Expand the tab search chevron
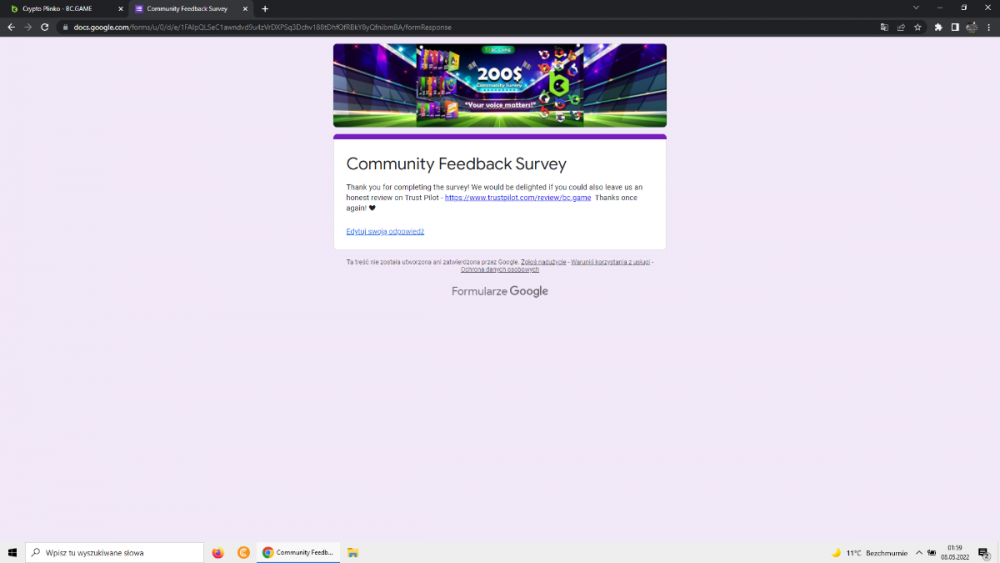This screenshot has height=563, width=1000. pos(915,8)
